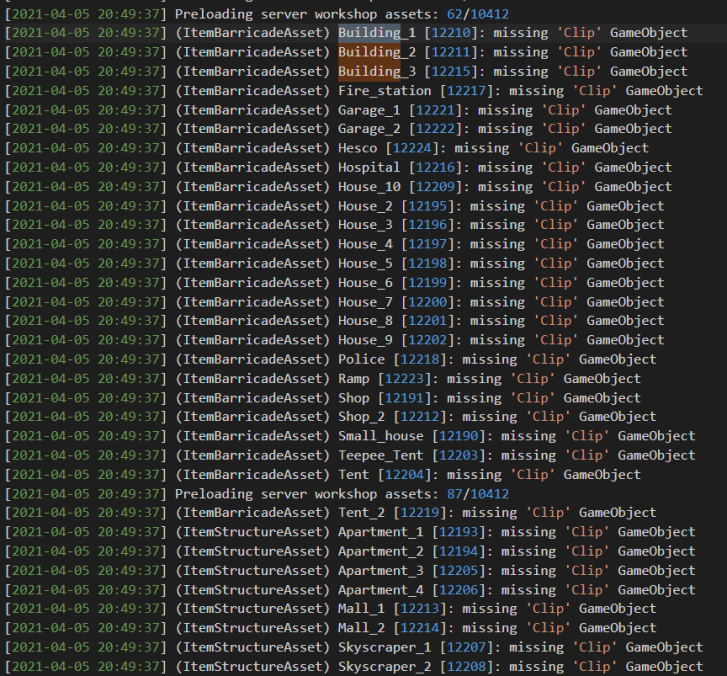
Task: Click 'House_9' asset name
Action: tap(365, 340)
